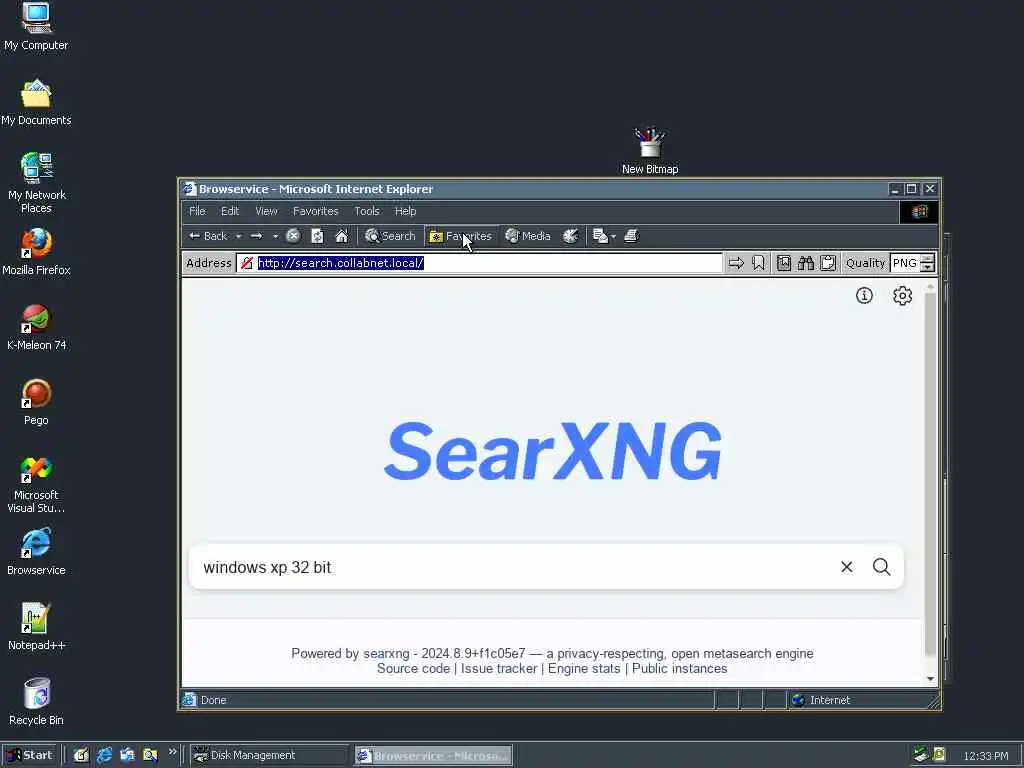Select the Recycle Bin desktop icon
This screenshot has width=1024, height=768.
[37, 703]
